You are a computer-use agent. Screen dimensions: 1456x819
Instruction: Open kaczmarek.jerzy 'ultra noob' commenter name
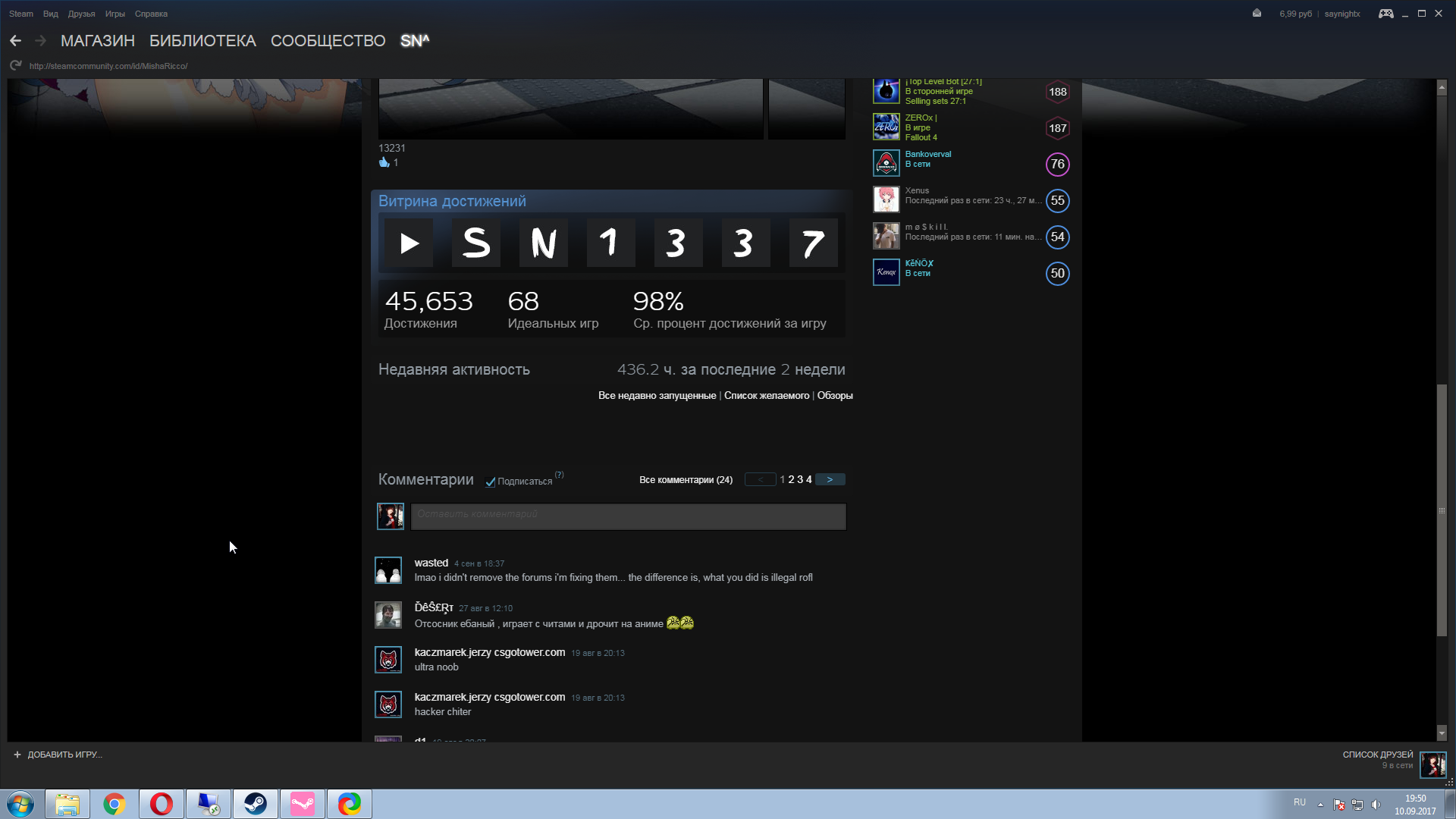[490, 652]
